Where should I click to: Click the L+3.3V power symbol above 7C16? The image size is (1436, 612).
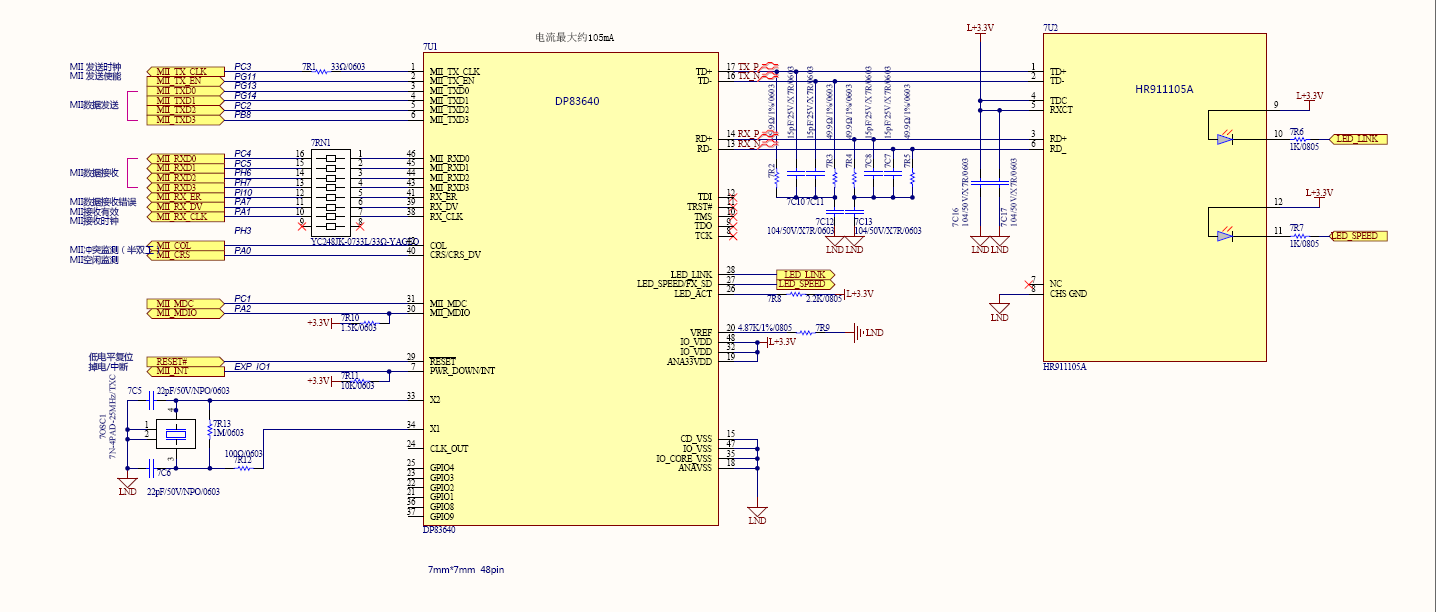(x=980, y=30)
